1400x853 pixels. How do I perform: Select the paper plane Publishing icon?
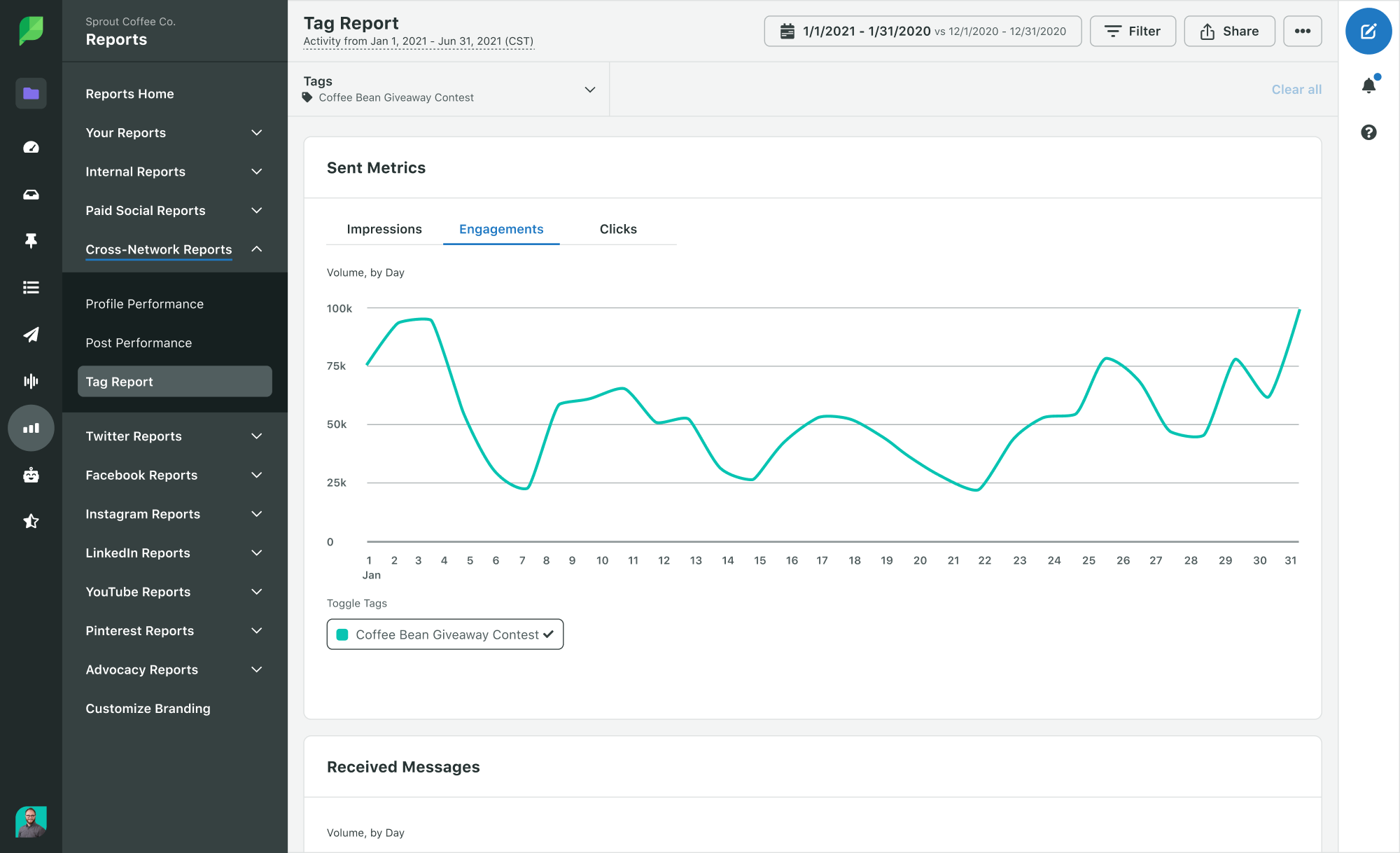point(31,335)
